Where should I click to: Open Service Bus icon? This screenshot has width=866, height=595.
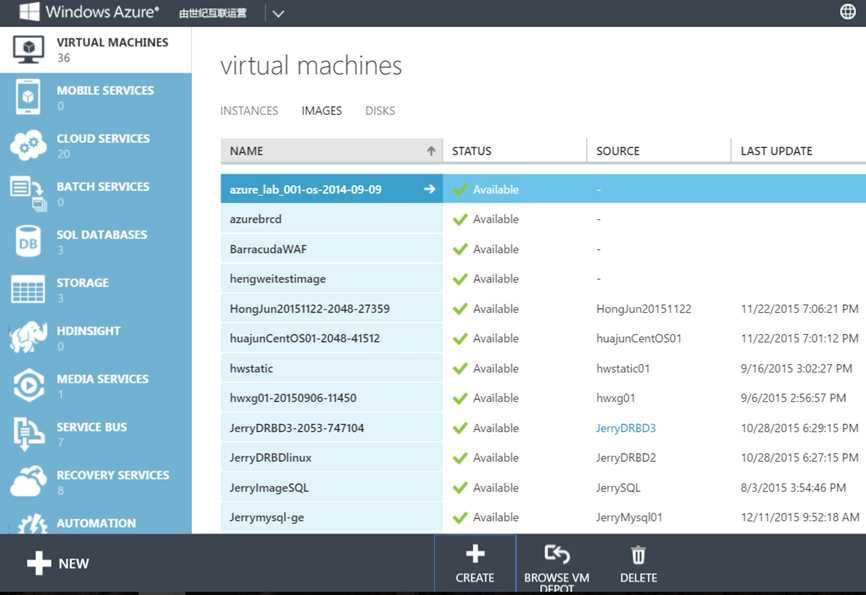pyautogui.click(x=28, y=433)
